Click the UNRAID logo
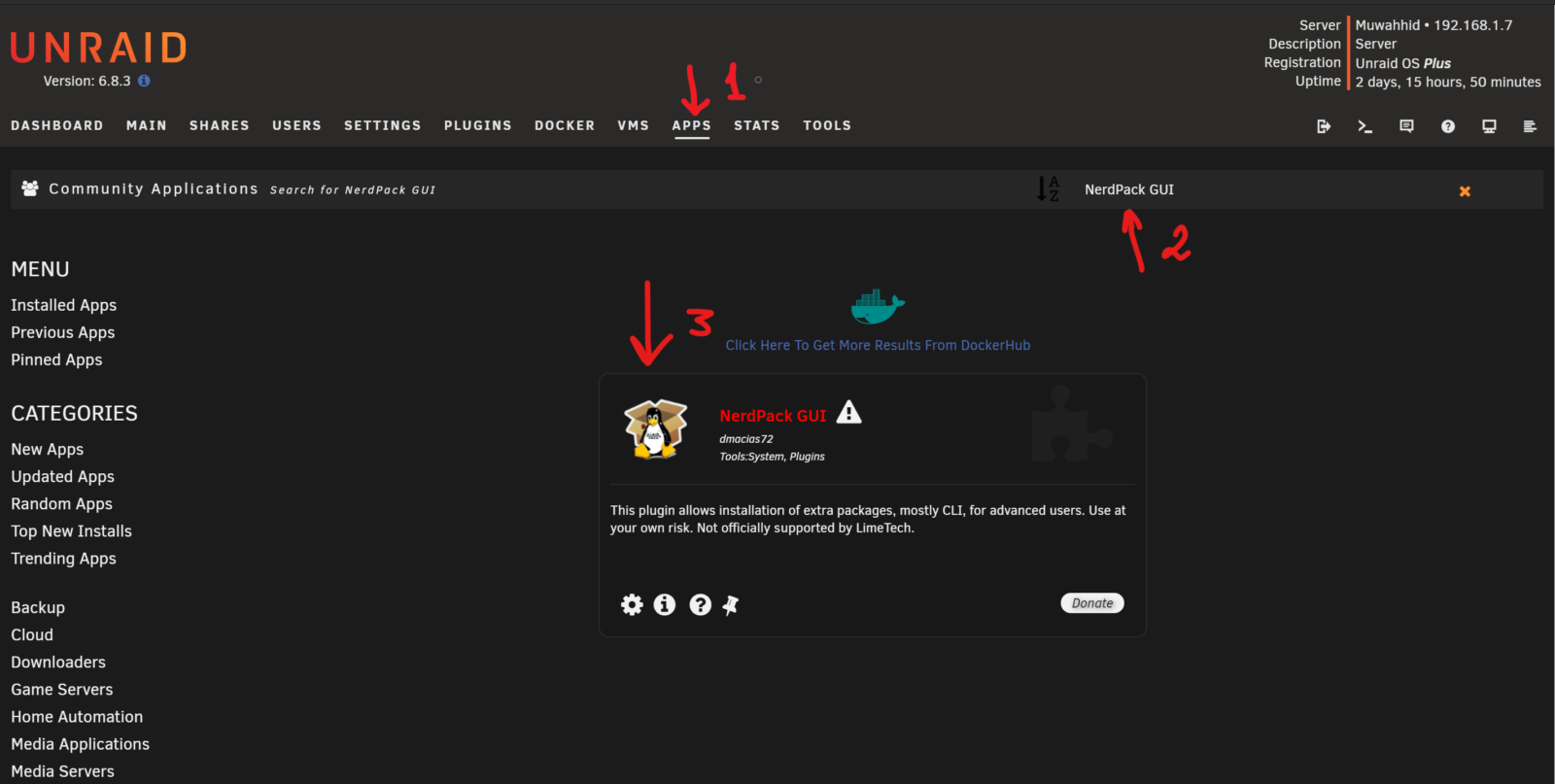 click(99, 47)
